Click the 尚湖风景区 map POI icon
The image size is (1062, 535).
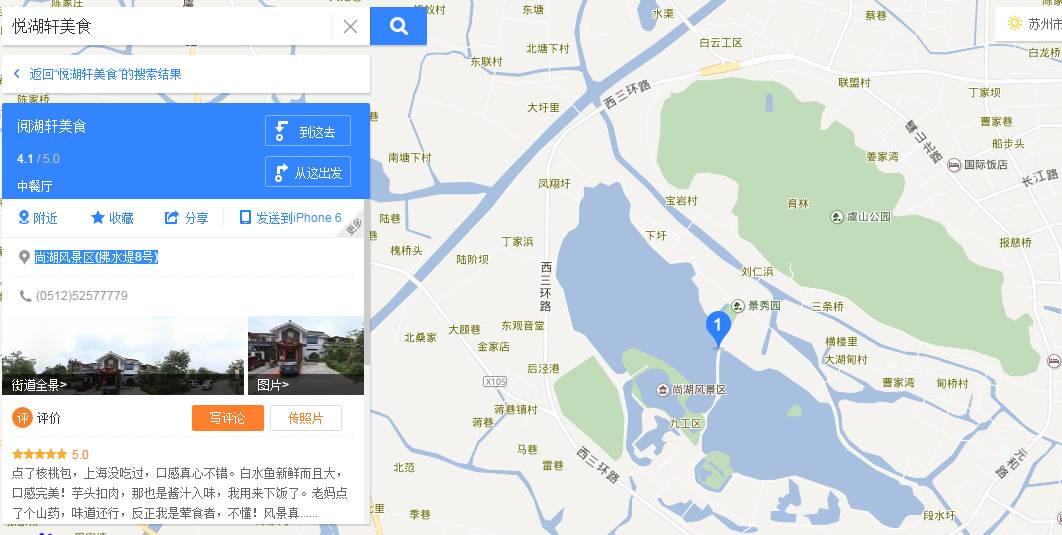point(664,390)
